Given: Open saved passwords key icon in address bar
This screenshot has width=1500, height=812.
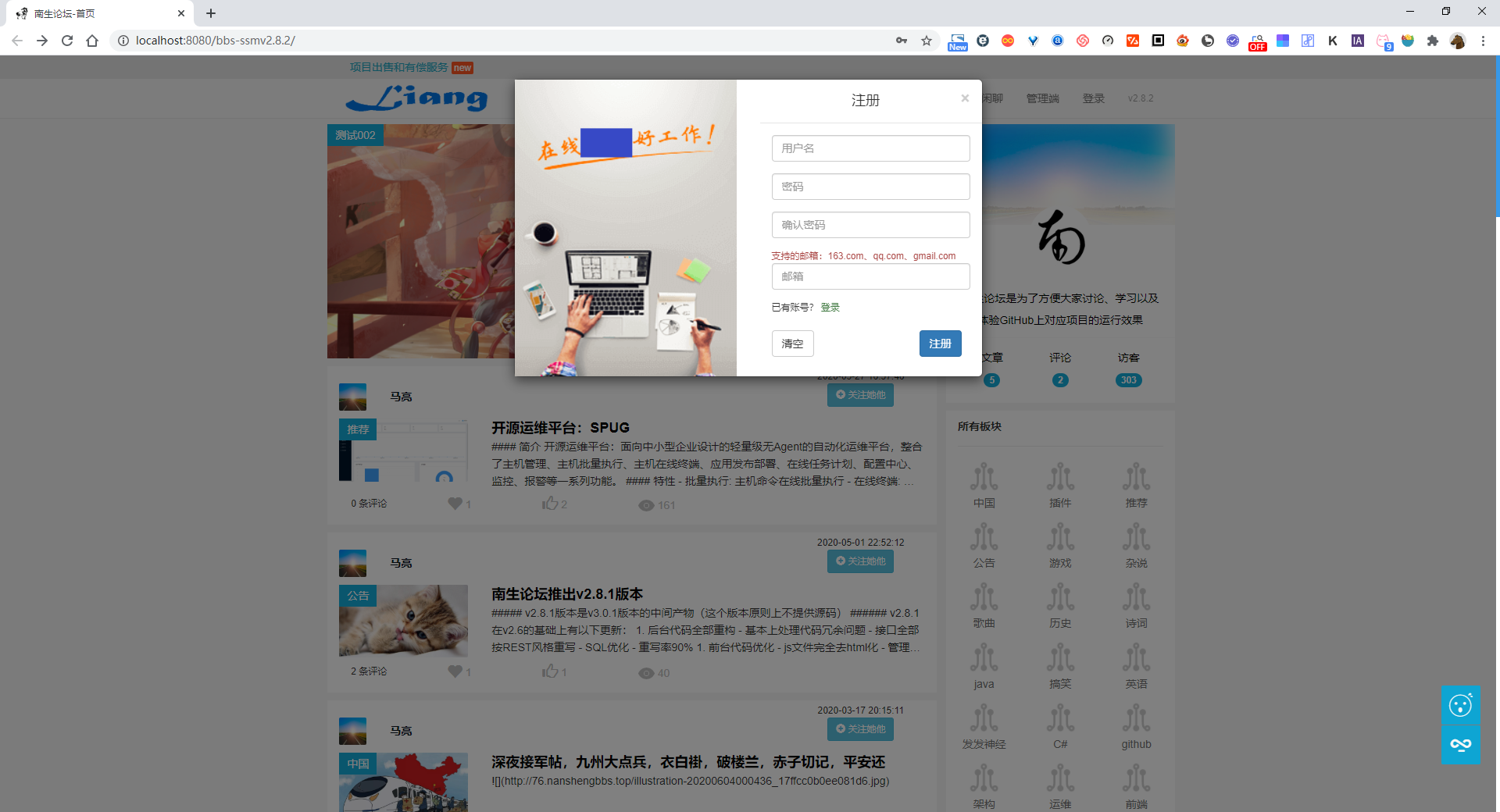Looking at the screenshot, I should [x=902, y=41].
